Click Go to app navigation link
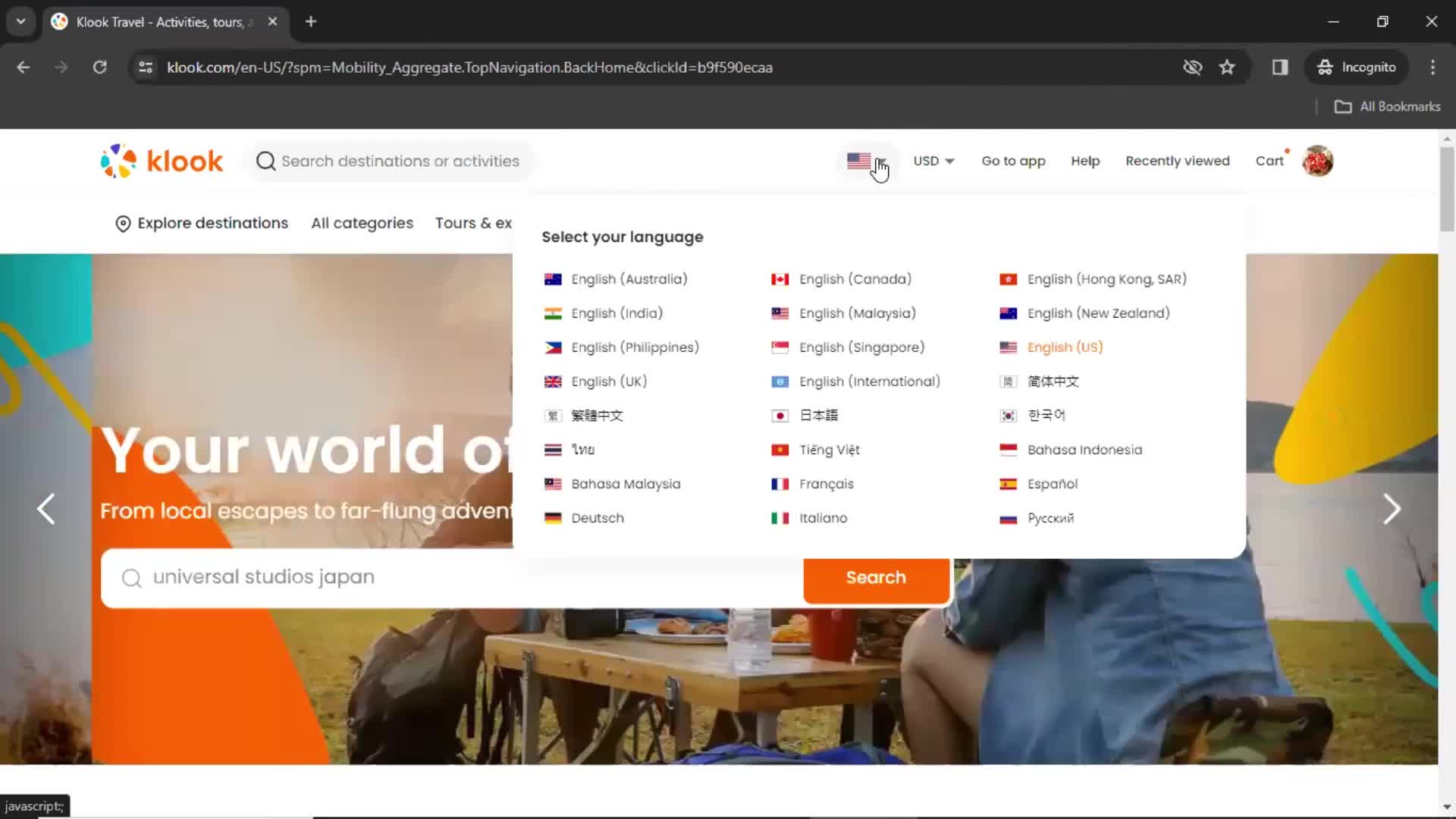The image size is (1456, 819). 1013,160
